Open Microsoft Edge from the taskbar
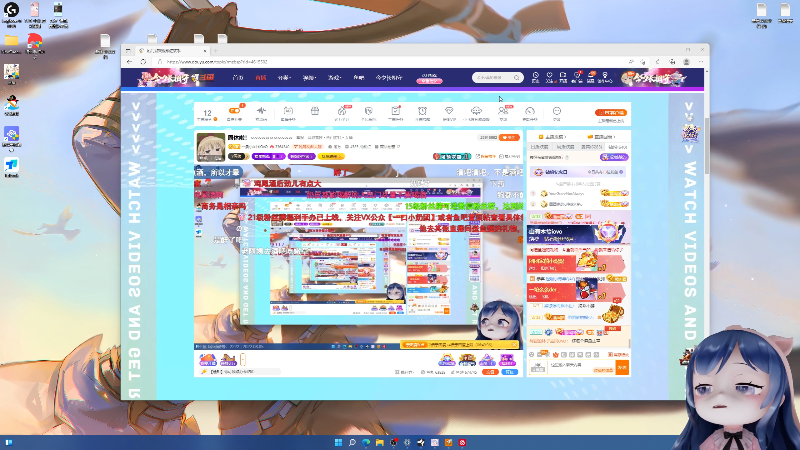This screenshot has height=450, width=800. coord(366,442)
